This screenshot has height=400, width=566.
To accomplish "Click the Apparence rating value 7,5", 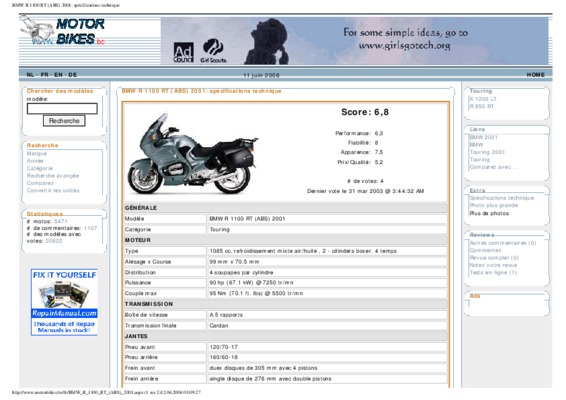I will click(x=379, y=152).
